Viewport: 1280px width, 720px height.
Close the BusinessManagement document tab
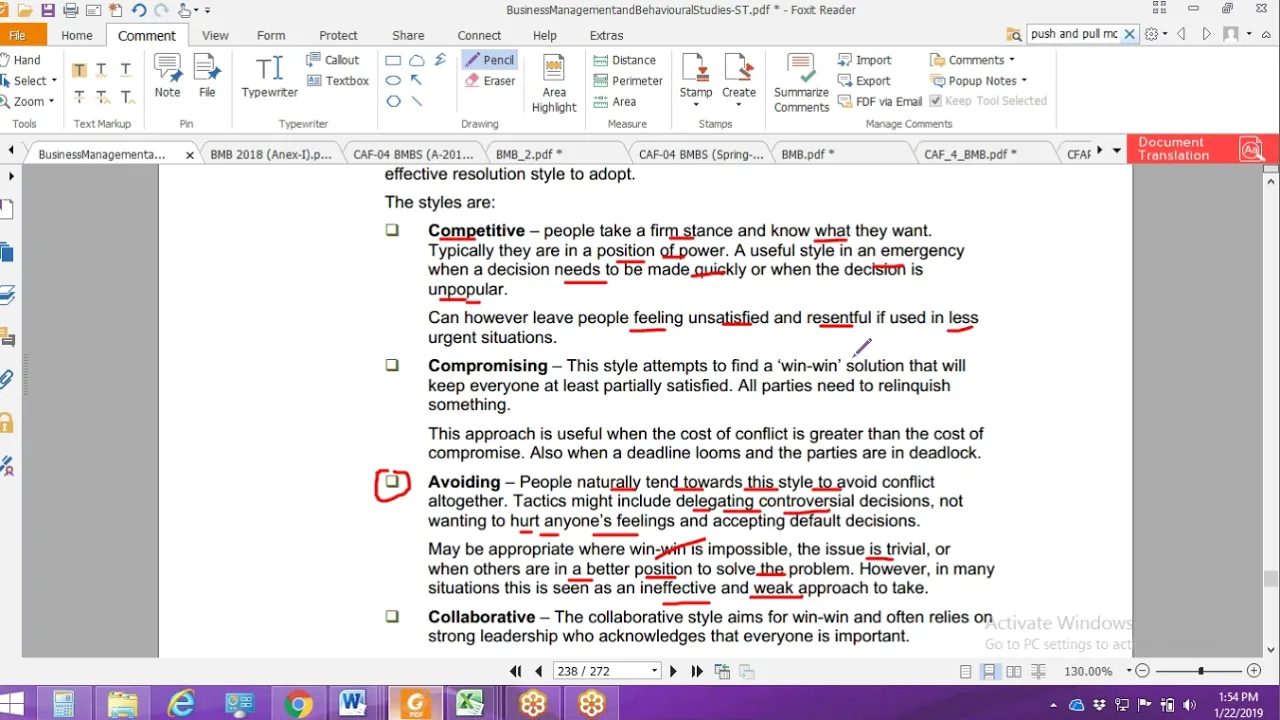click(190, 155)
